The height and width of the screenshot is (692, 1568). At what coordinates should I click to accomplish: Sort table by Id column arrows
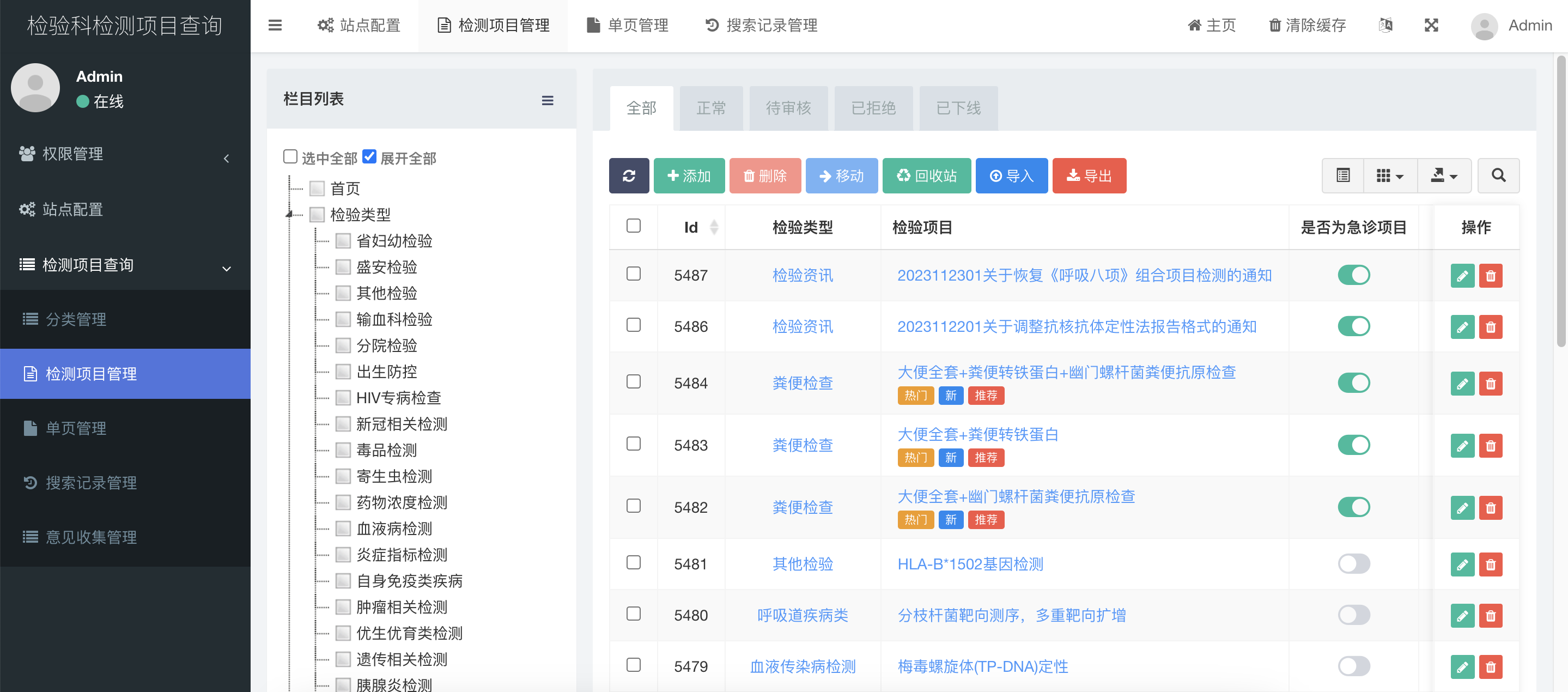pos(714,227)
